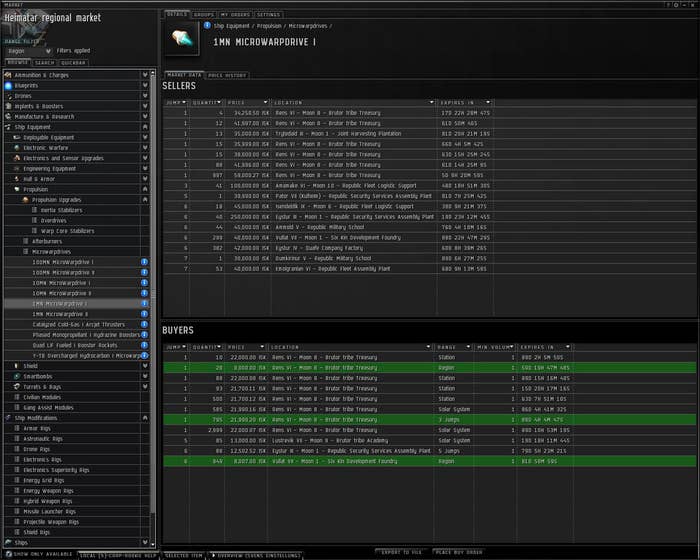Collapse the Propulsion group
The image size is (700, 560).
click(x=145, y=189)
